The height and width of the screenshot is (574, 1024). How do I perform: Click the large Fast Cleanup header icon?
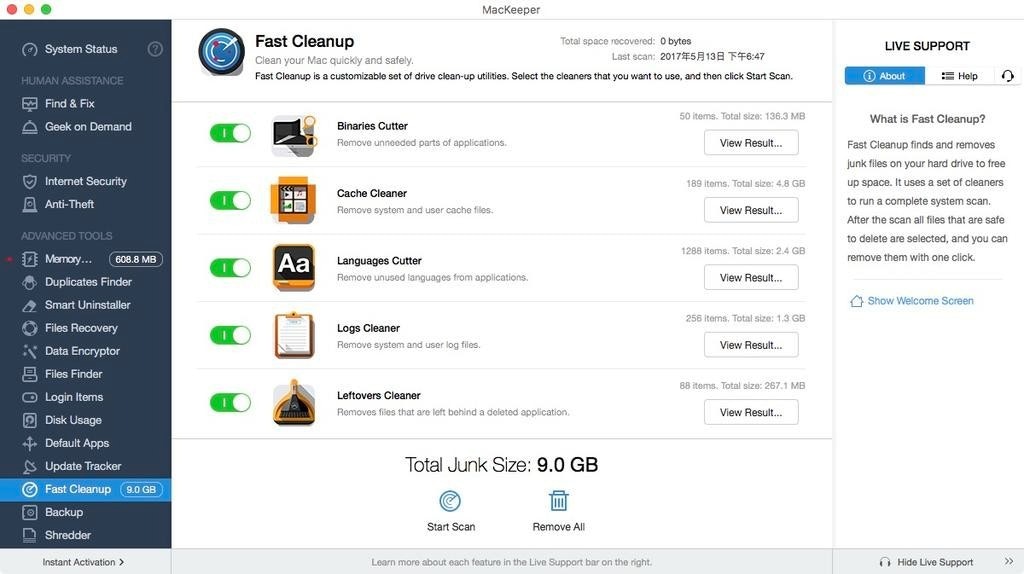click(221, 52)
